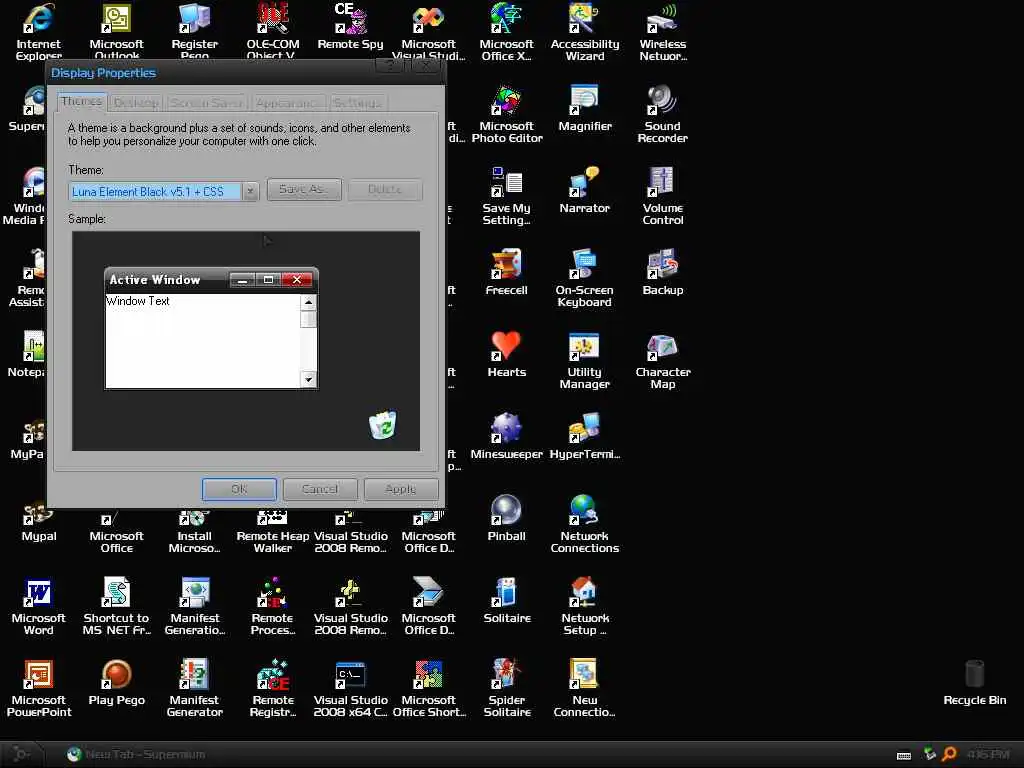This screenshot has width=1024, height=768.
Task: Open the Start button on taskbar
Action: [21, 754]
